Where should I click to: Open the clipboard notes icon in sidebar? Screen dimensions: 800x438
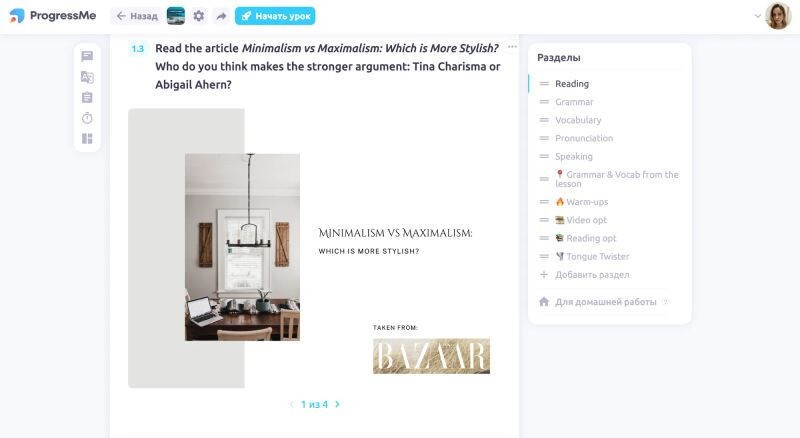(x=87, y=98)
